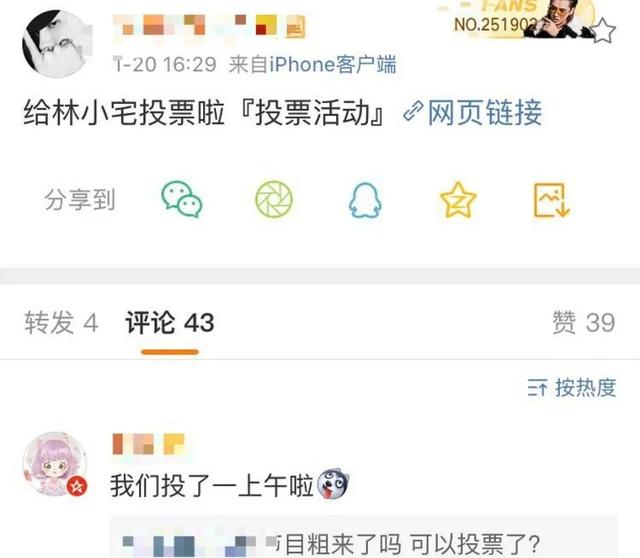
Task: Share post via QQ penguin icon
Action: coord(365,200)
